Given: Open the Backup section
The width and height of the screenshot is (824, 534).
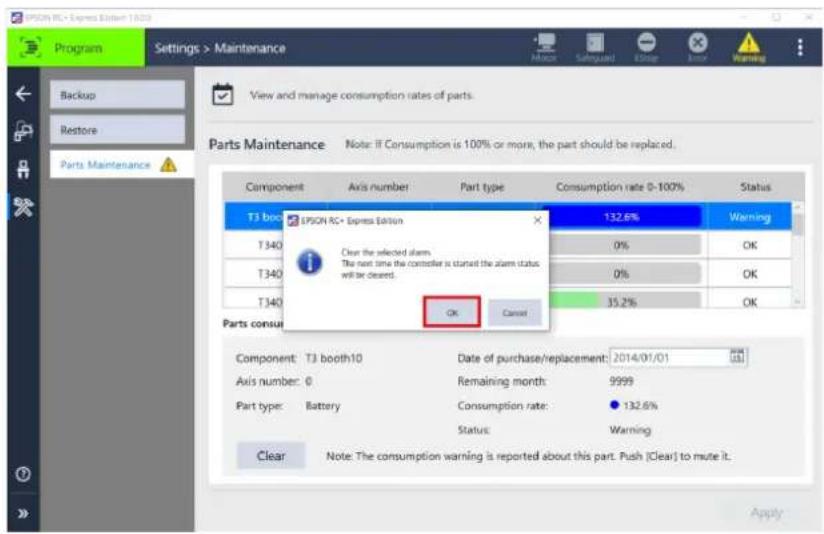Looking at the screenshot, I should coord(117,95).
